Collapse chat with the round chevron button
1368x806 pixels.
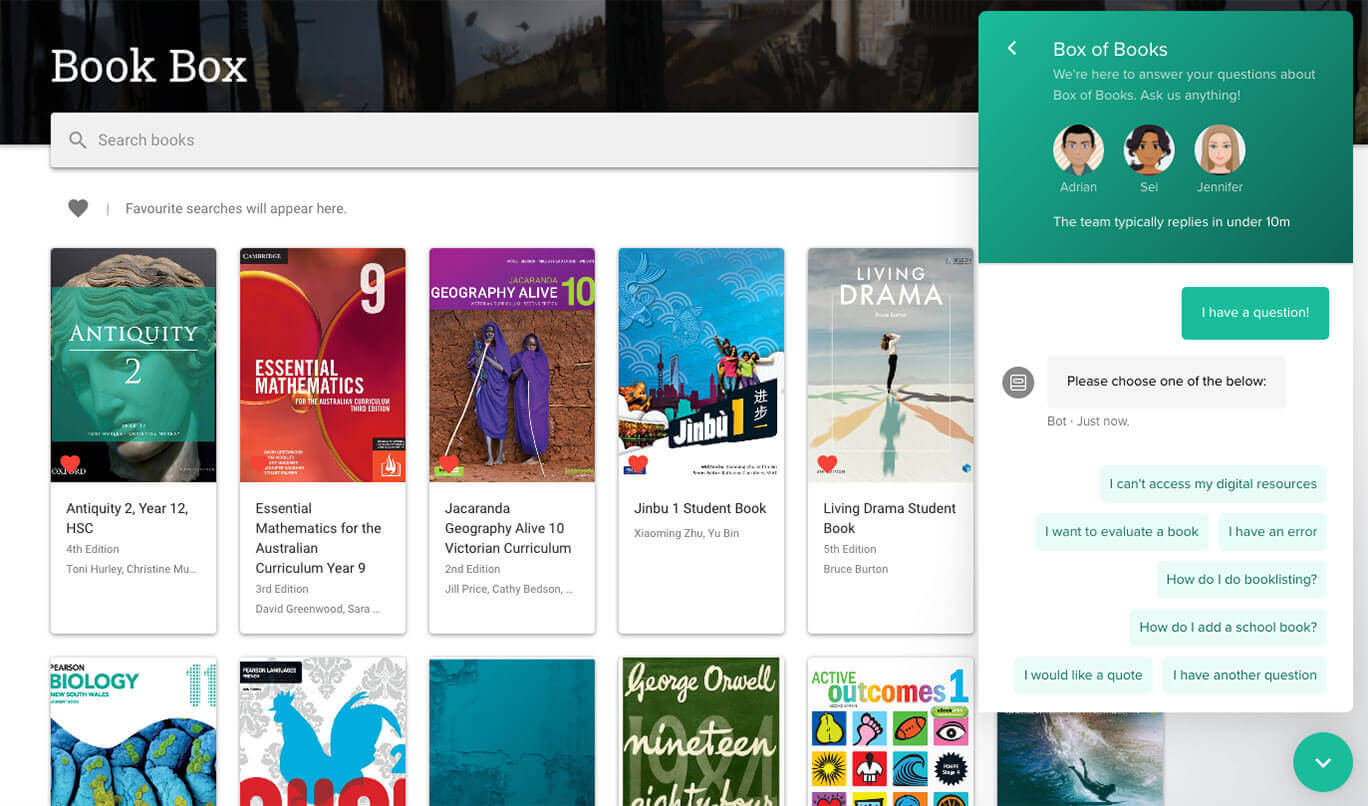tap(1322, 762)
